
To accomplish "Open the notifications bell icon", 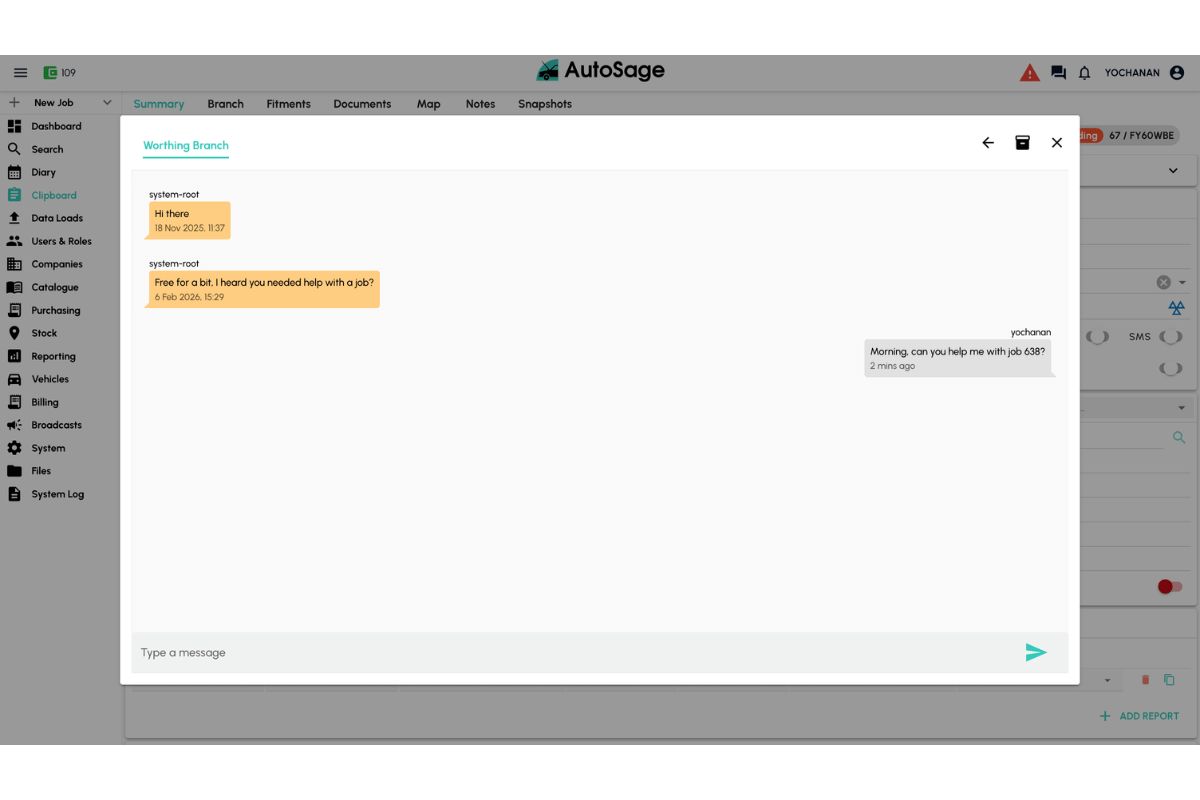I will click(1084, 73).
